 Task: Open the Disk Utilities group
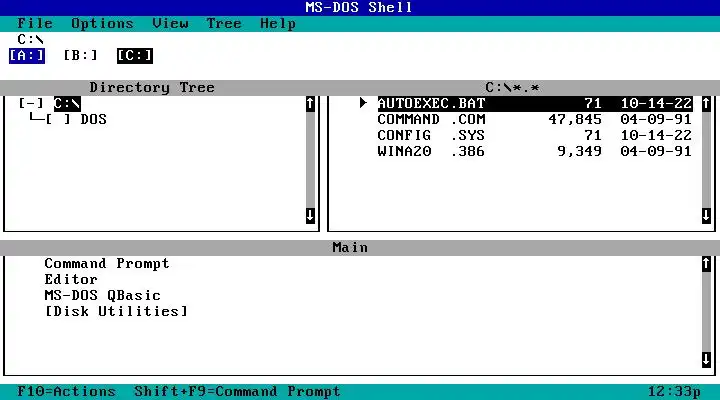pos(116,311)
